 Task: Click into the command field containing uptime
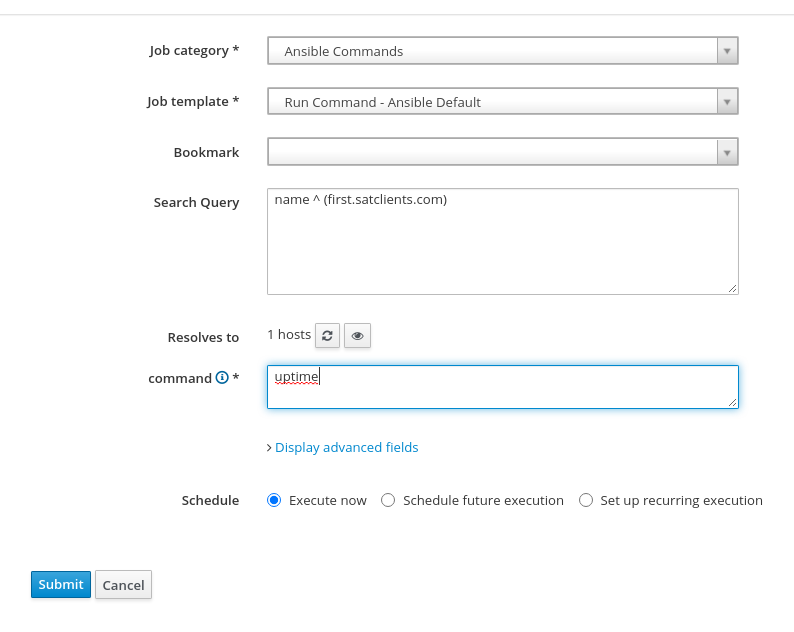[502, 386]
